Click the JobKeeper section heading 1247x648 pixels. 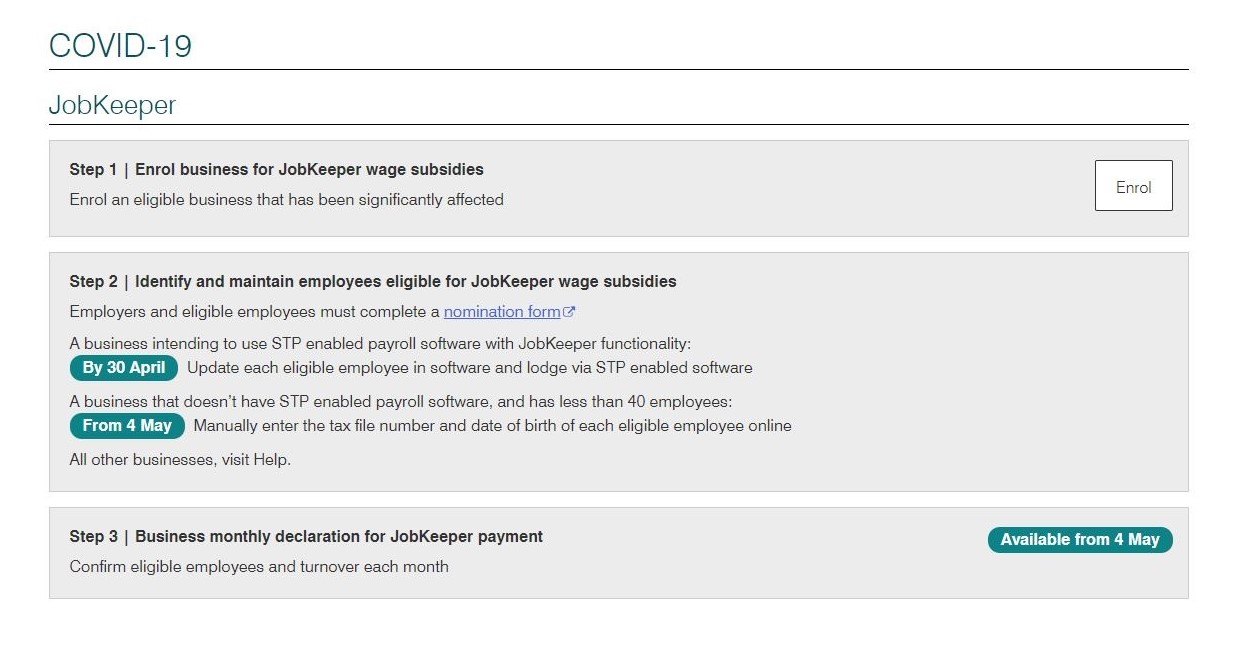(112, 105)
